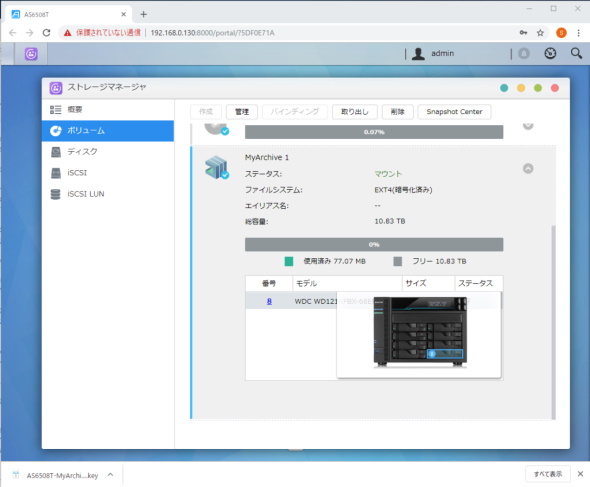Screen dimensions: 590x487
Task: Close Storage Manager with red button
Action: pos(555,88)
